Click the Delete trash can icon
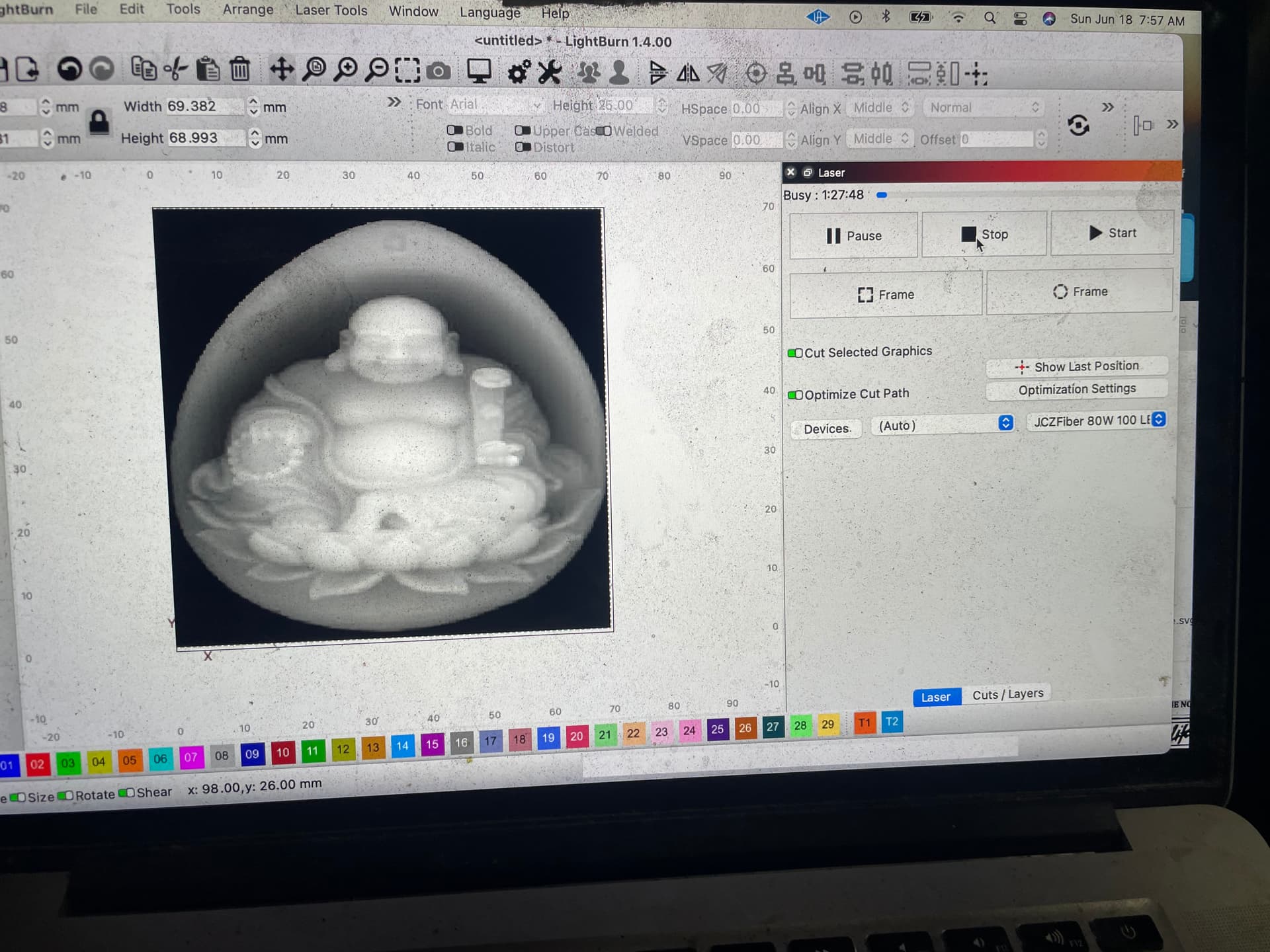This screenshot has width=1270, height=952. tap(240, 69)
